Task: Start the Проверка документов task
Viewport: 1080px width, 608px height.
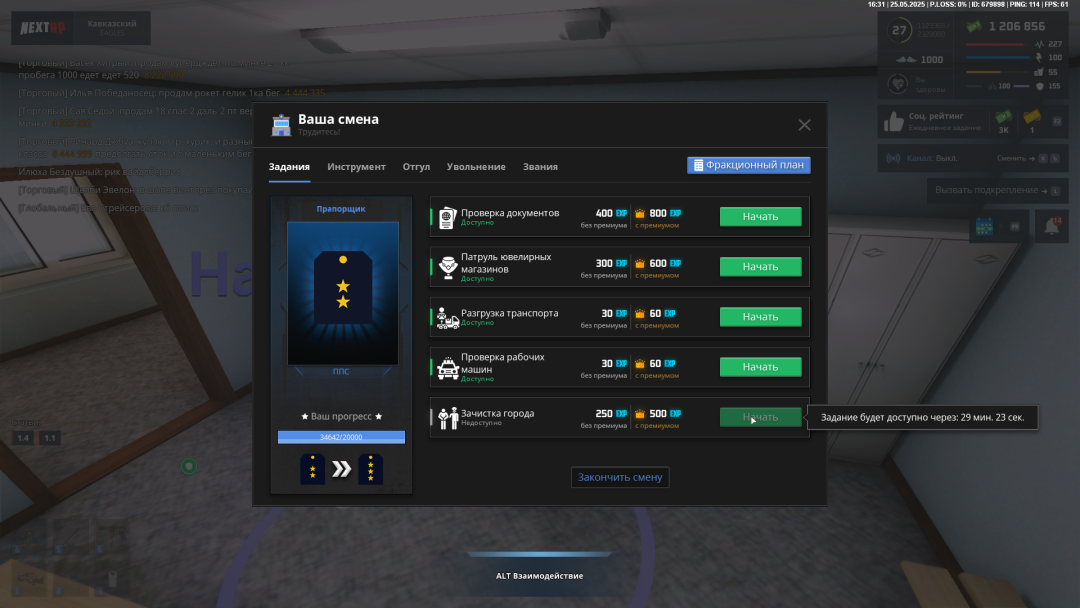Action: point(760,216)
